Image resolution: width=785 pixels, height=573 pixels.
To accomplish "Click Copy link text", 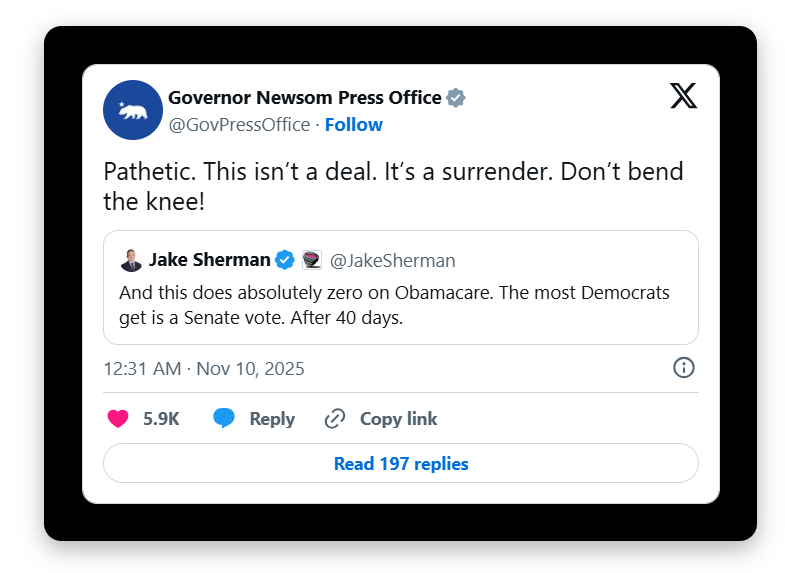I will coord(399,419).
